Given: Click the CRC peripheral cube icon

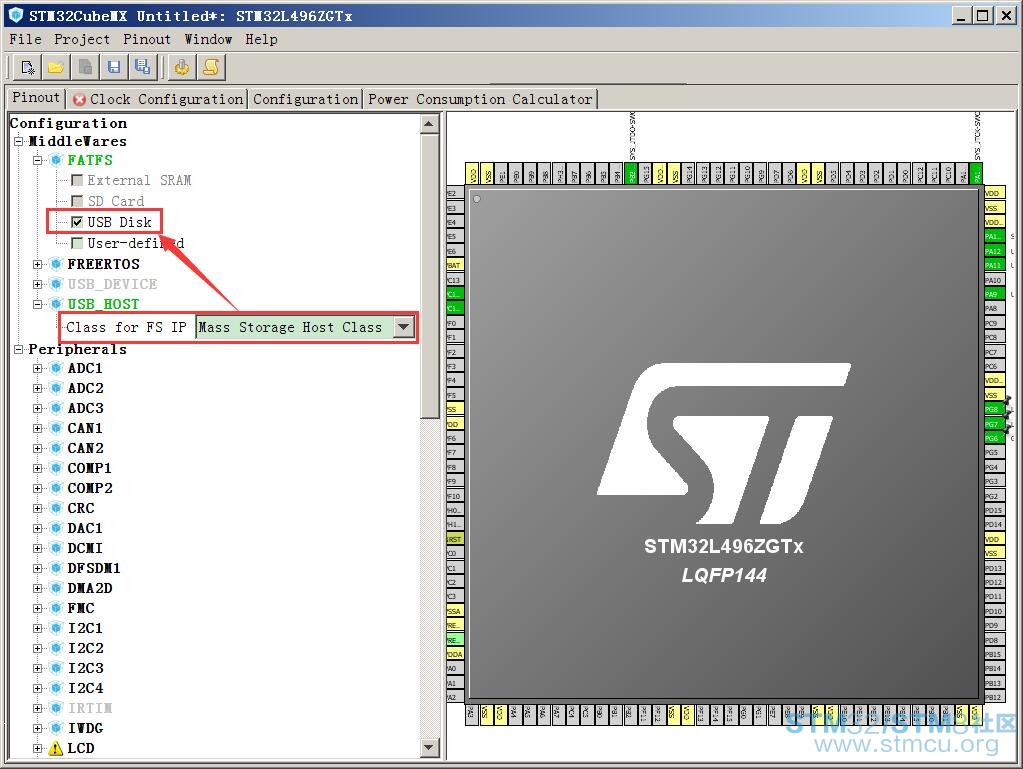Looking at the screenshot, I should 56,508.
